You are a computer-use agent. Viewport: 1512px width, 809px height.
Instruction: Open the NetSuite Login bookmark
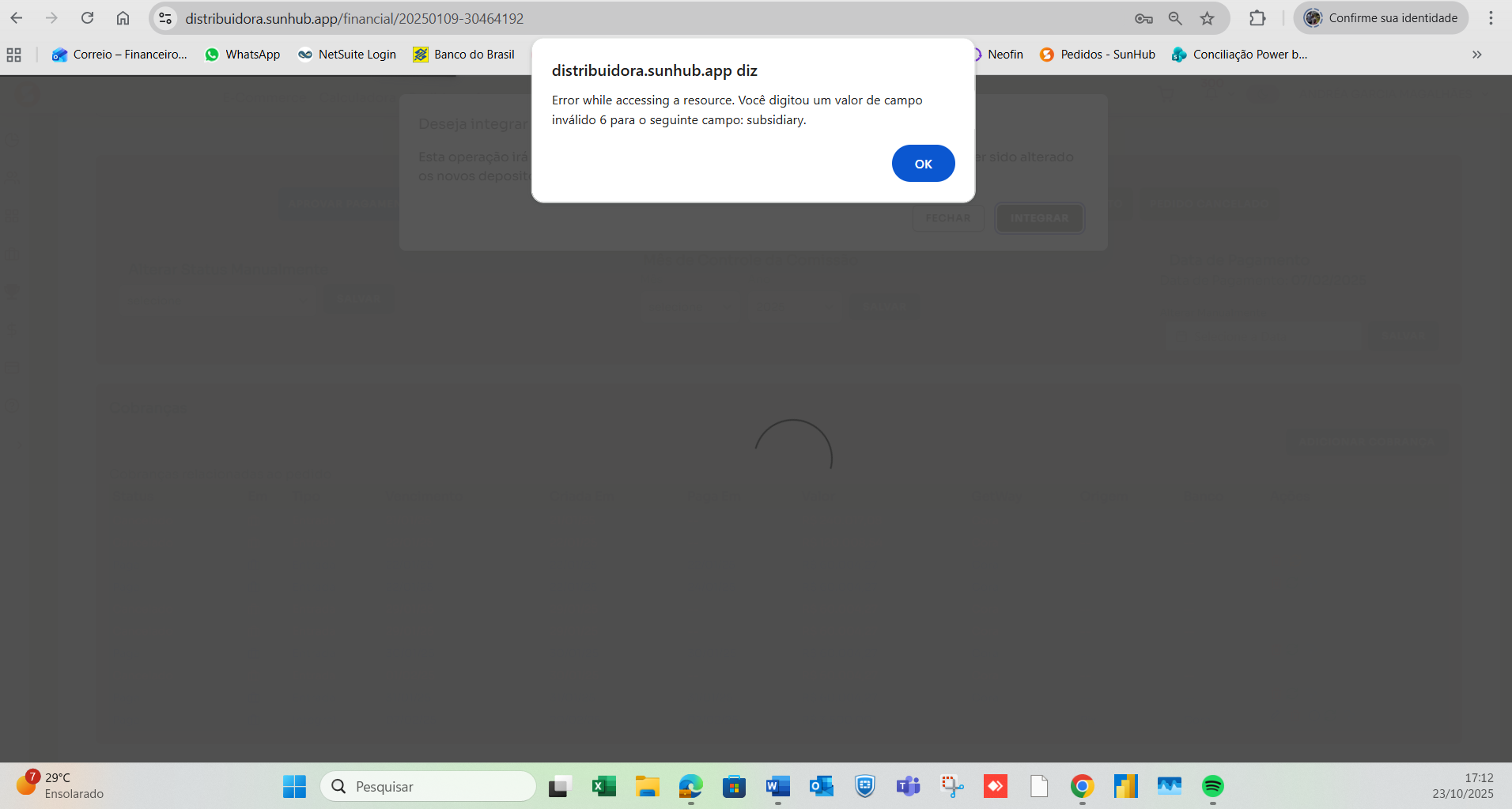pos(347,55)
